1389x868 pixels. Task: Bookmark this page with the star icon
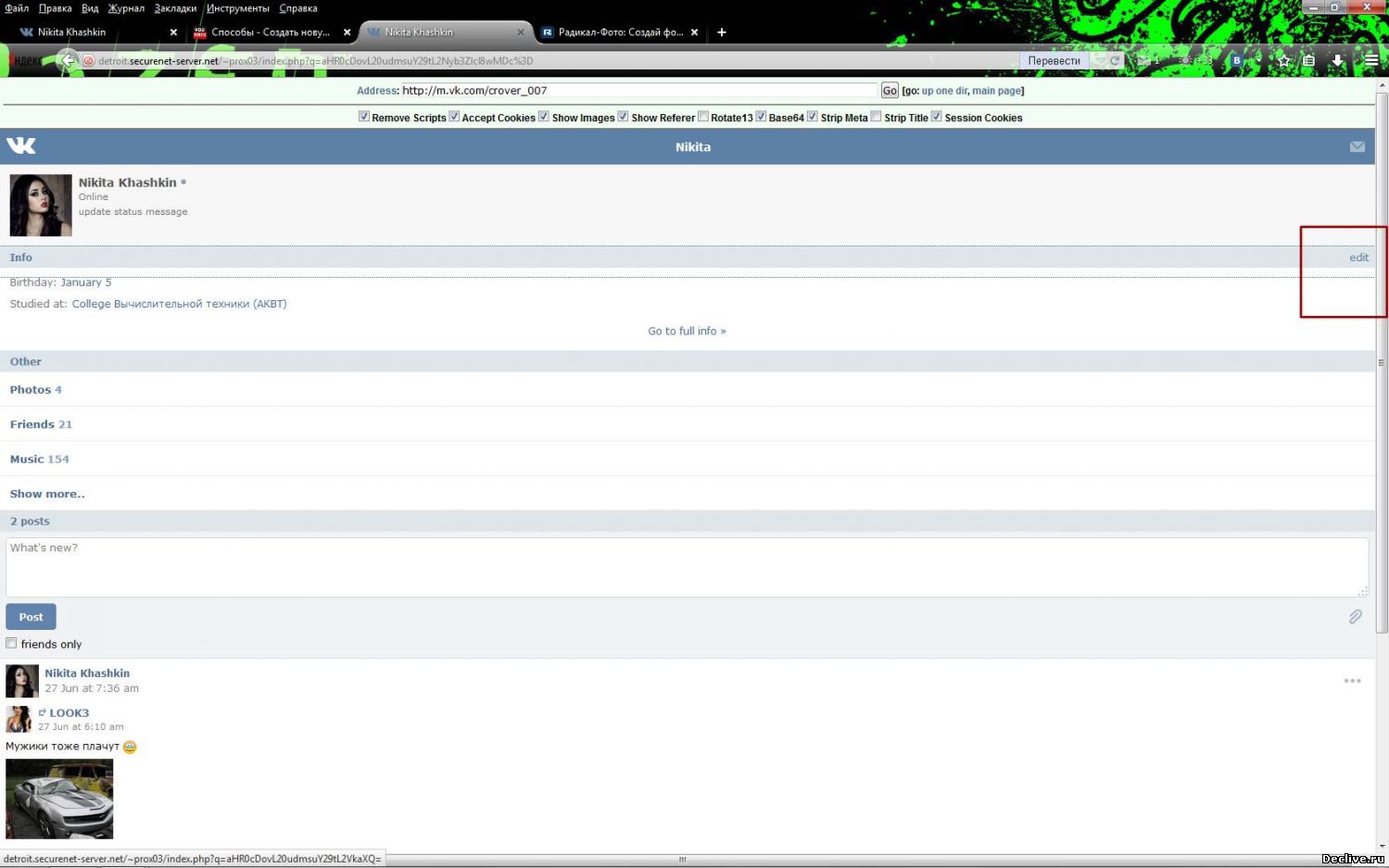click(x=1283, y=60)
